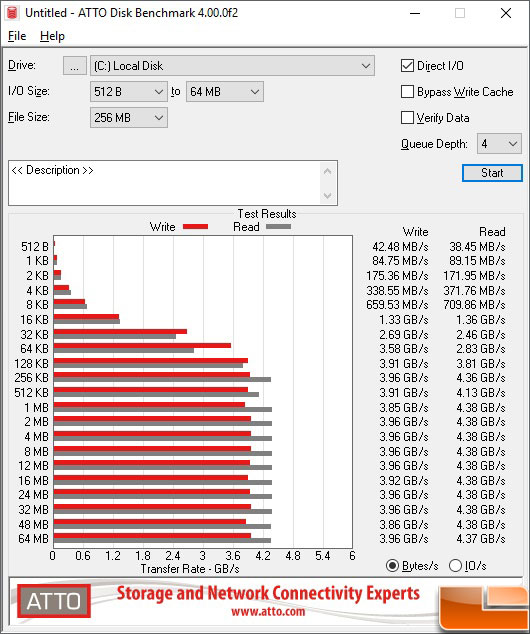Open the Help menu
Viewport: 530px width, 634px height.
[x=52, y=36]
